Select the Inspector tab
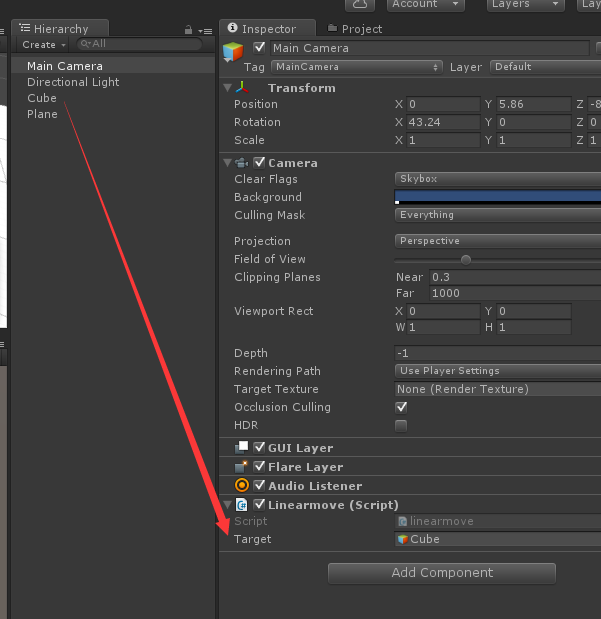 tap(268, 29)
